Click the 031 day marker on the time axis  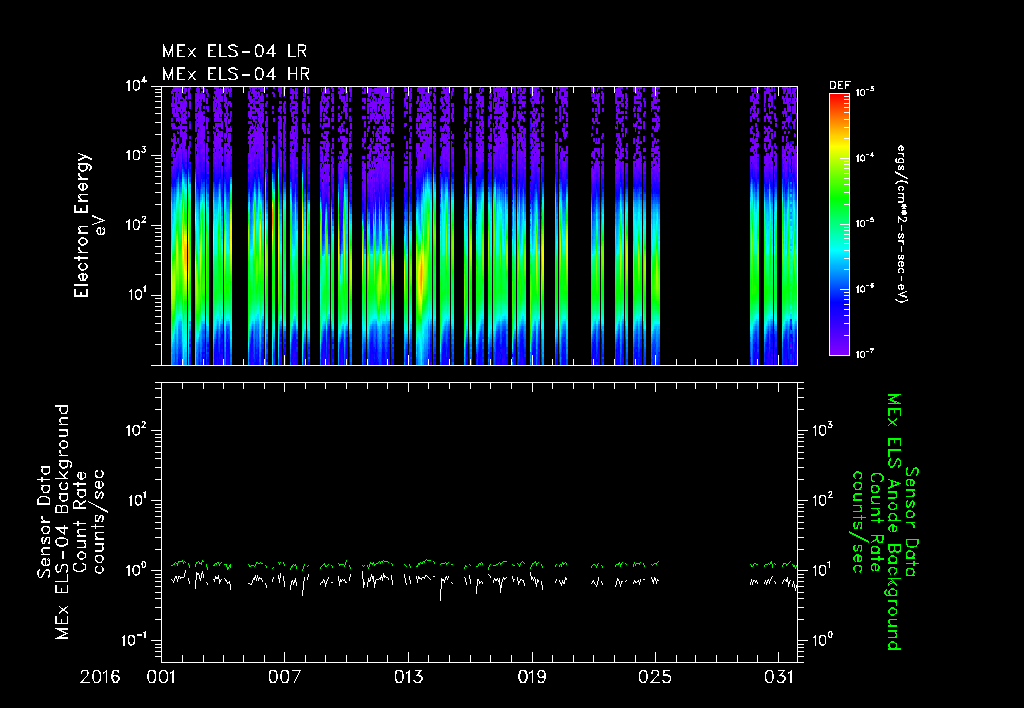click(779, 678)
